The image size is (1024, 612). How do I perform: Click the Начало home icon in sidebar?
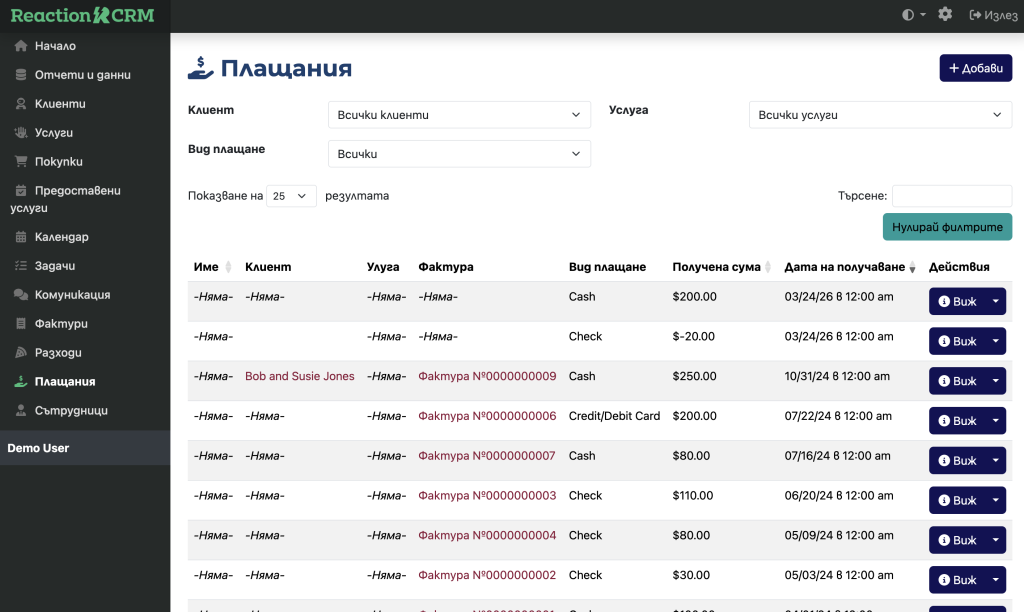point(21,46)
